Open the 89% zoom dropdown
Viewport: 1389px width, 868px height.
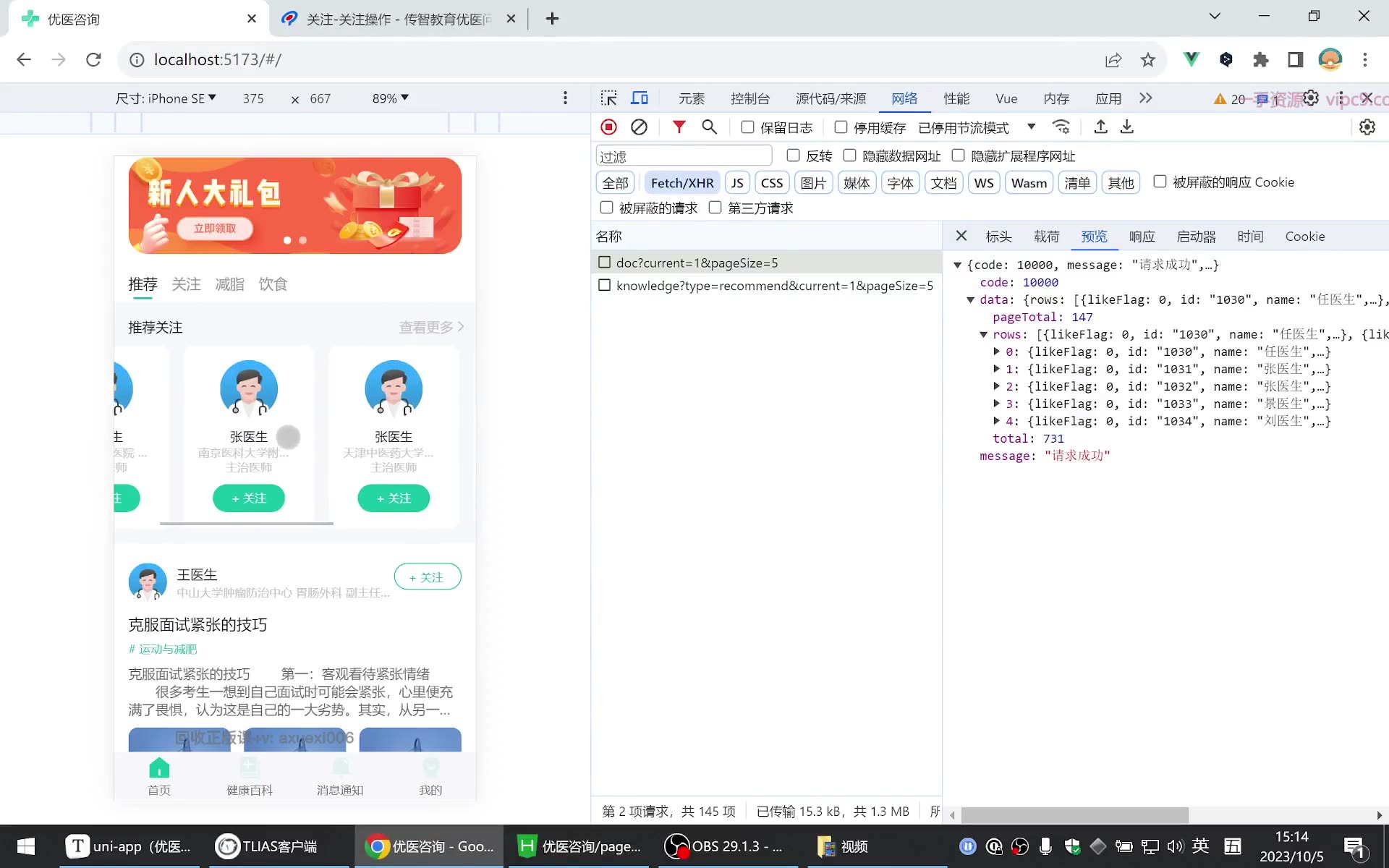coord(391,98)
